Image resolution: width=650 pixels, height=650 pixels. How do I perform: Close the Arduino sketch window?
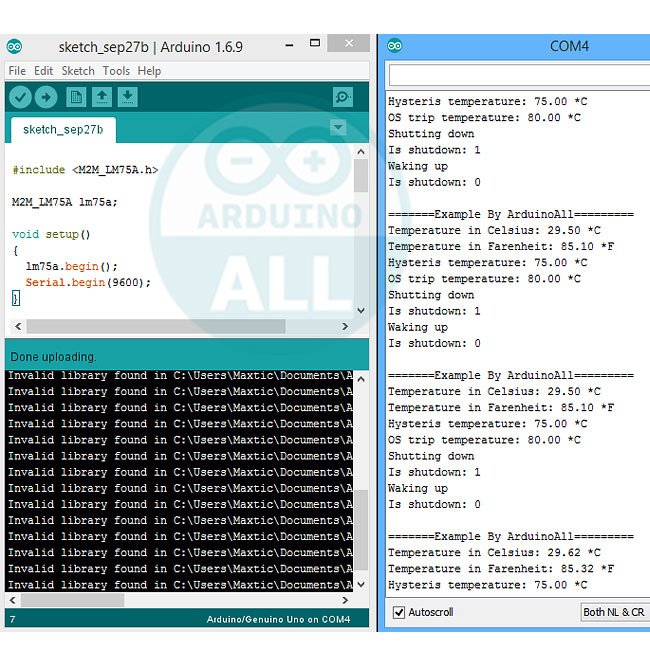click(x=349, y=43)
